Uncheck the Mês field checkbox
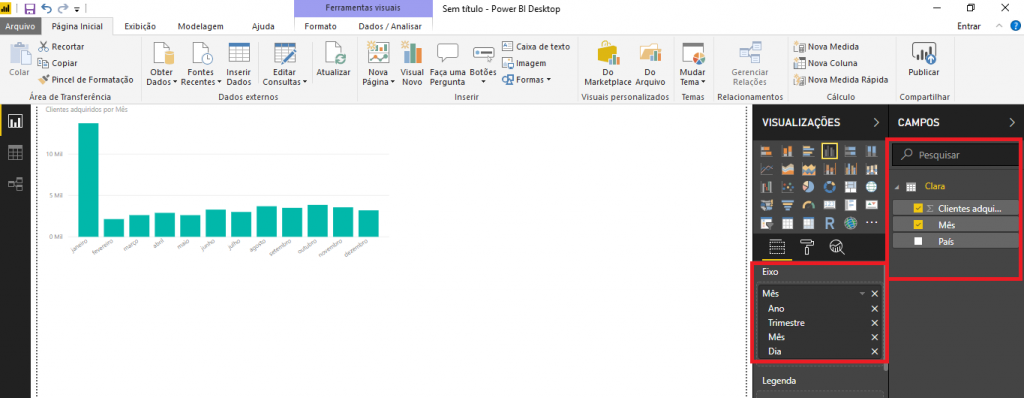Screen dimensions: 1024x398 click(x=918, y=225)
